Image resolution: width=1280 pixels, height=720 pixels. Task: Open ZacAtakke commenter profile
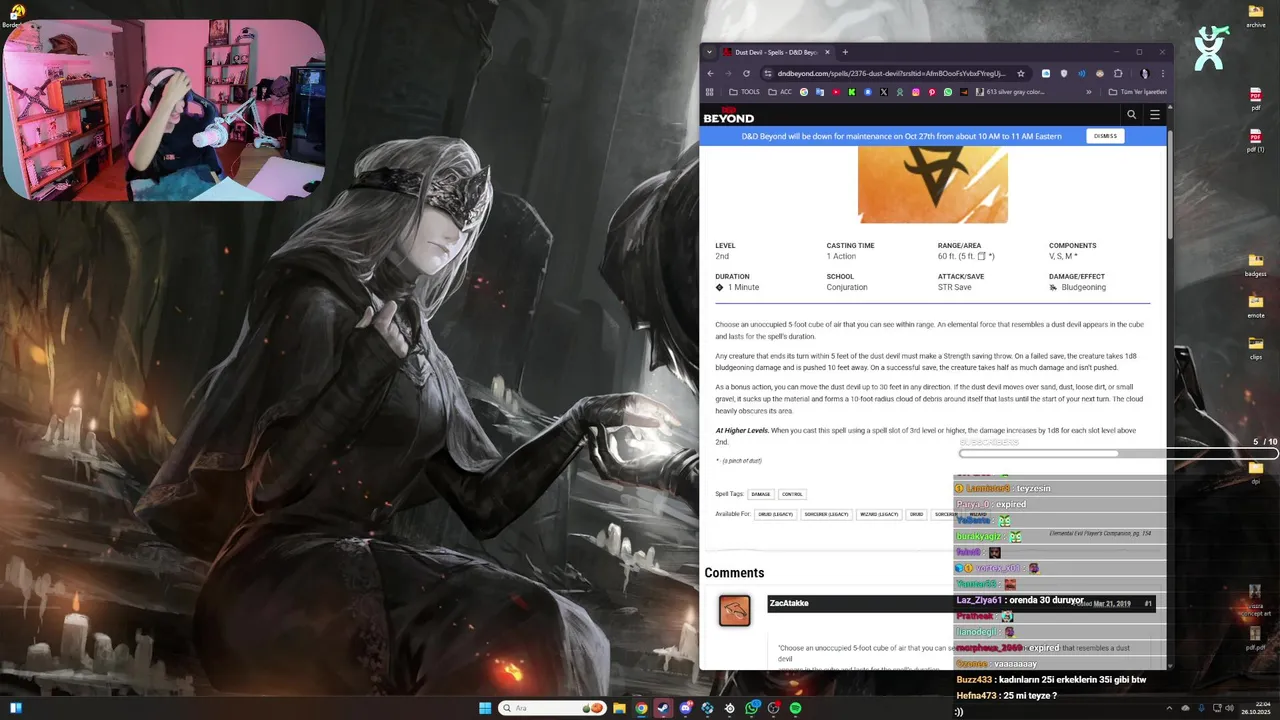pos(789,603)
